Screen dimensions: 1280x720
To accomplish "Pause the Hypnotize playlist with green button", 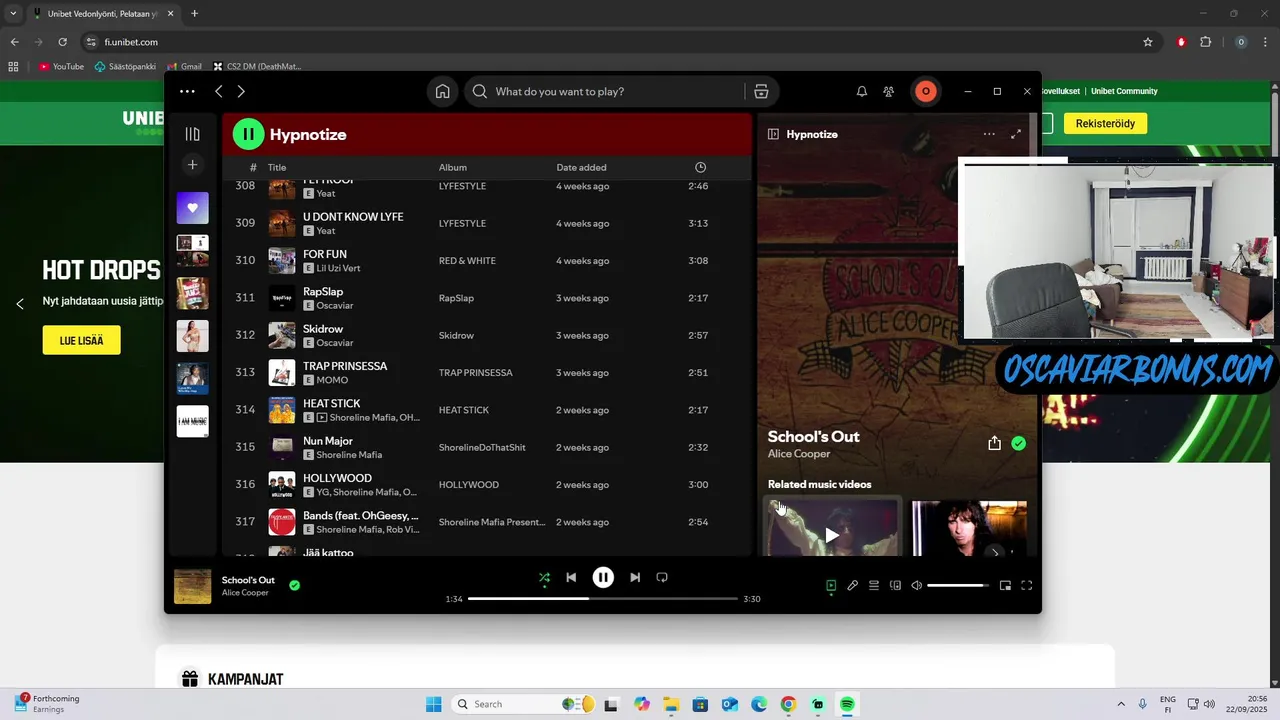I will [249, 134].
